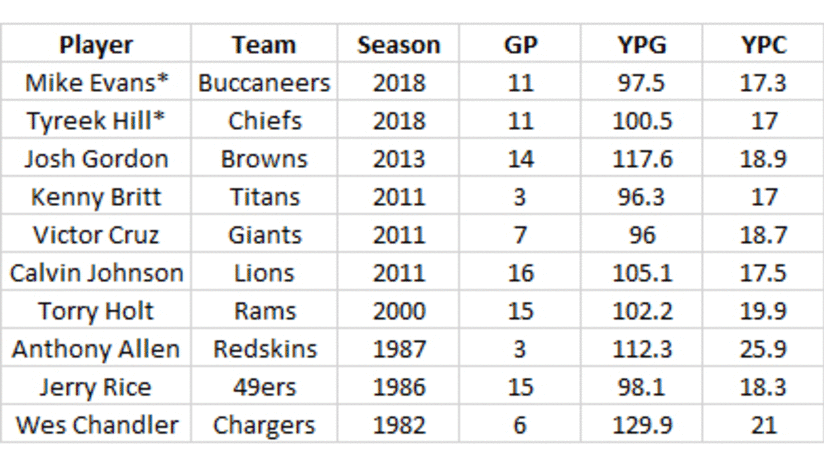Click the Kenny Britt player cell
Screen dimensions: 824x464
[x=96, y=197]
